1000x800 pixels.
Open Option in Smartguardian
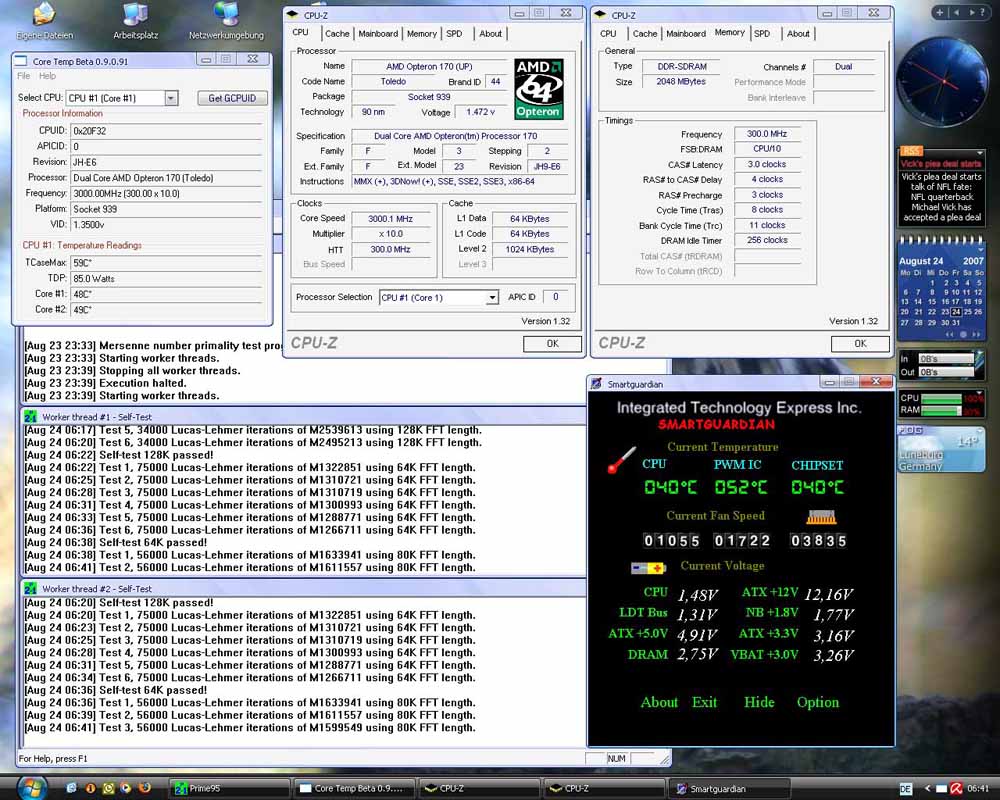[x=818, y=702]
